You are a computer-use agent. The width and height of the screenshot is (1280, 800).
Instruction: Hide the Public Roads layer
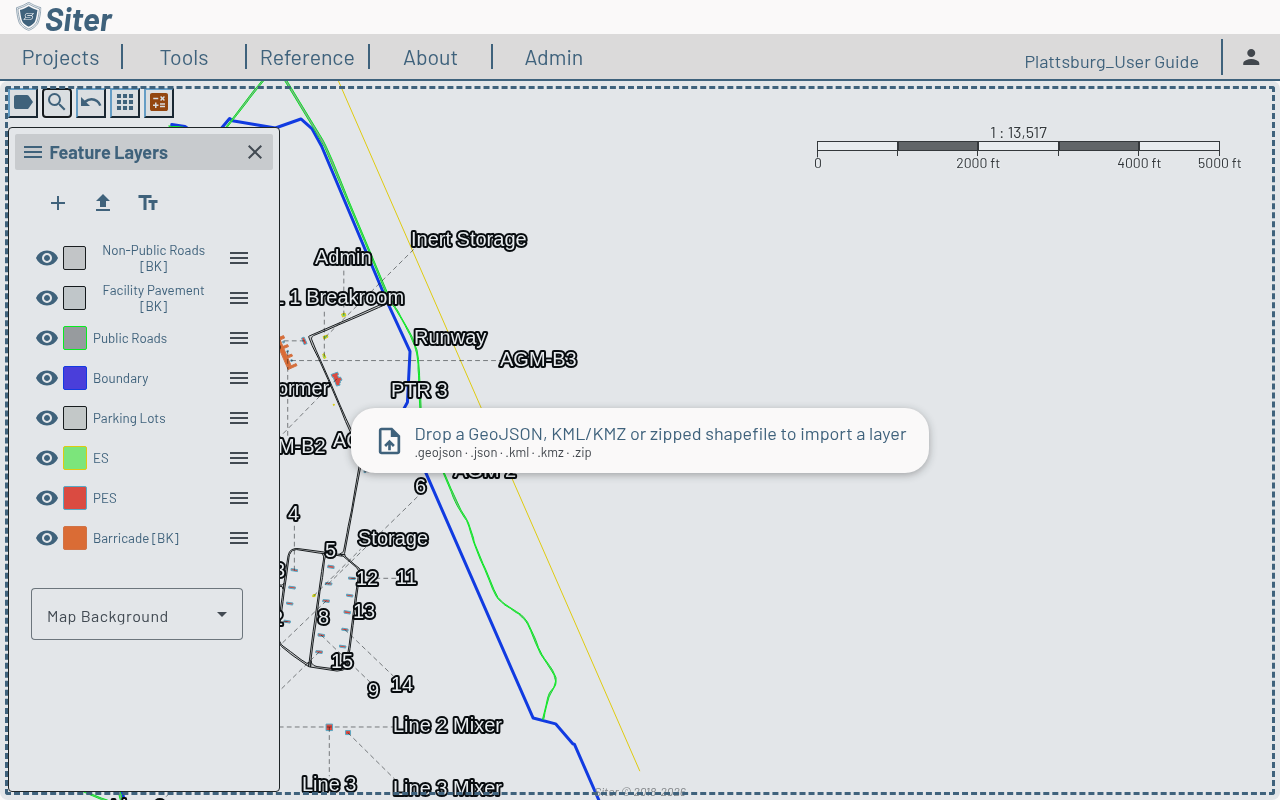[x=47, y=338]
